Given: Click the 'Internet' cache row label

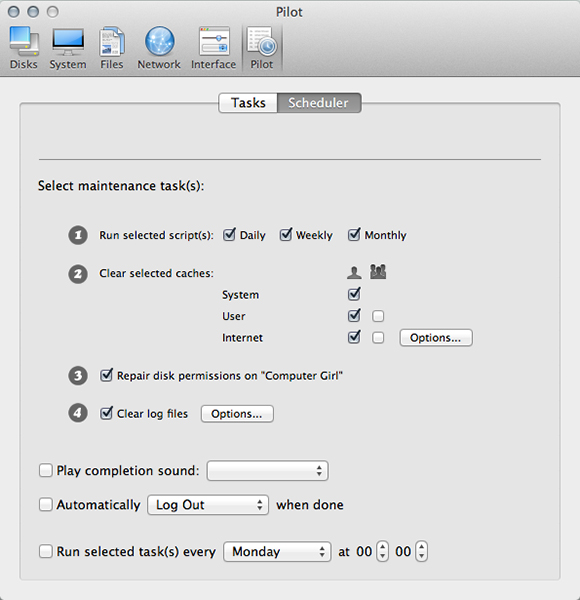Looking at the screenshot, I should pyautogui.click(x=243, y=338).
